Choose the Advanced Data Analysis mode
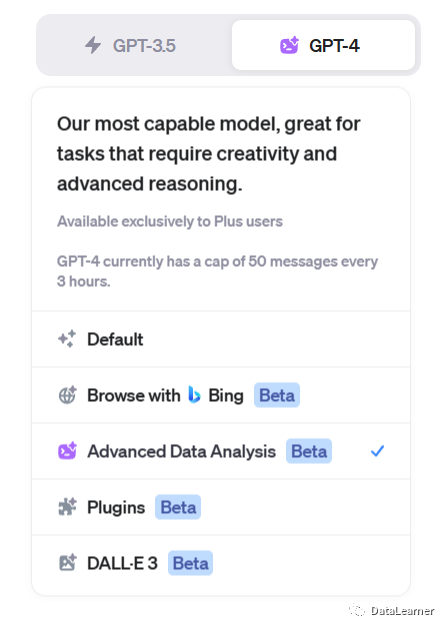 pos(221,451)
